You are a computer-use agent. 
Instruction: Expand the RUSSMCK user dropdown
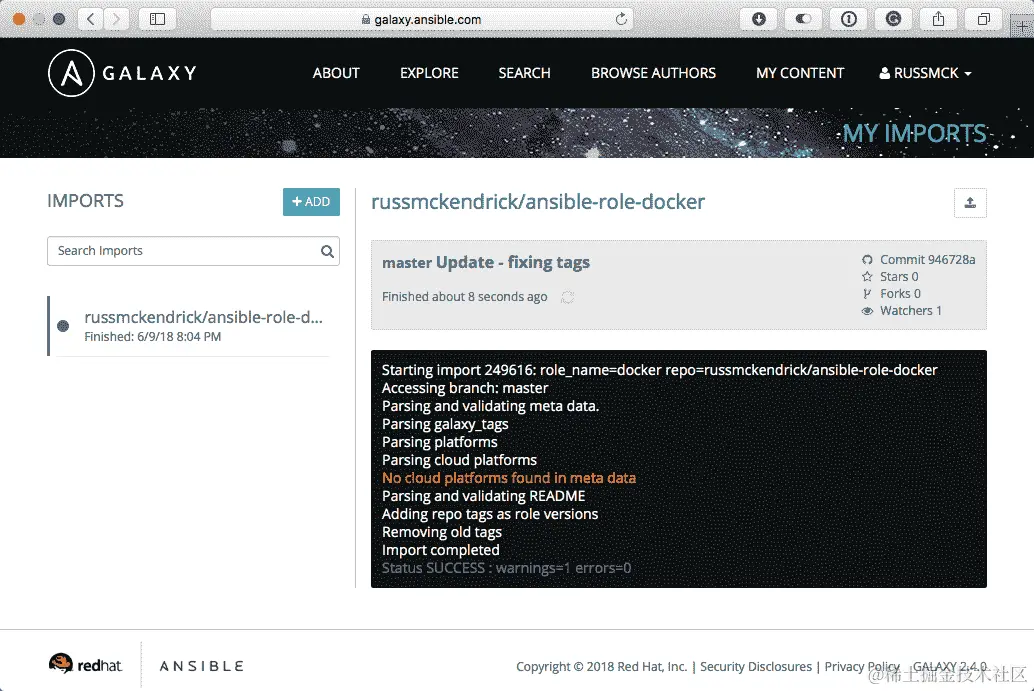[926, 73]
